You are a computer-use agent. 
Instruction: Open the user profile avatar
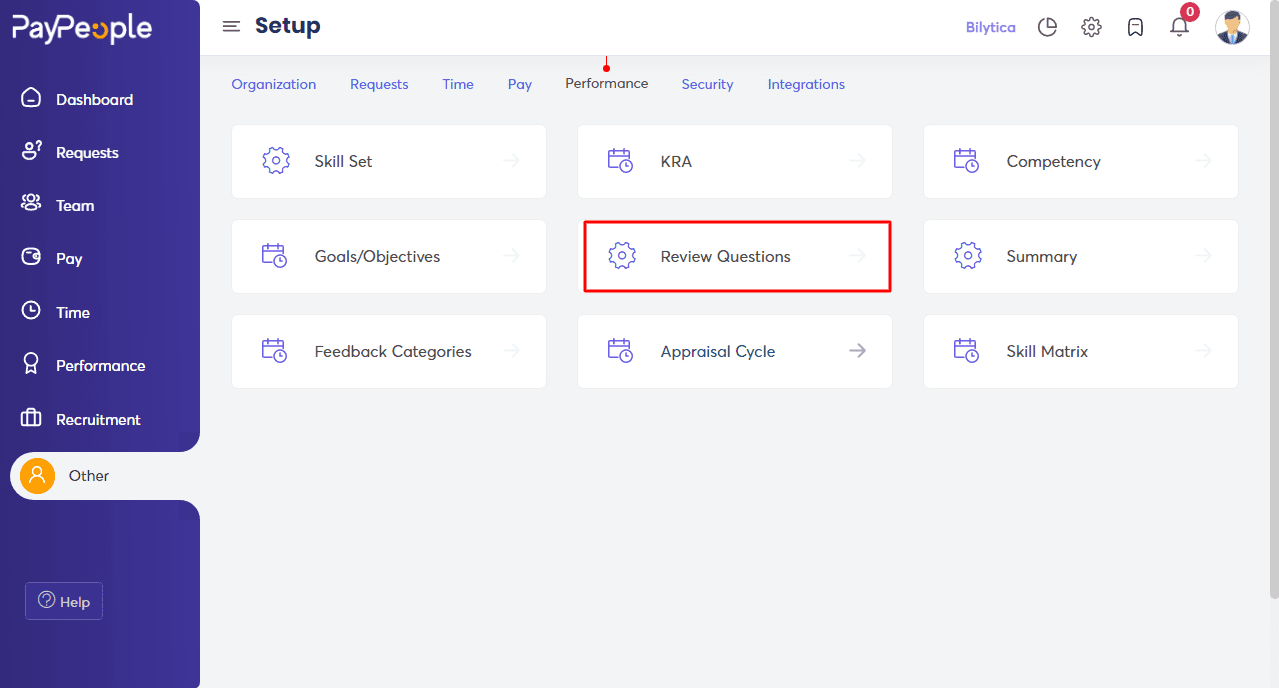(x=1232, y=27)
